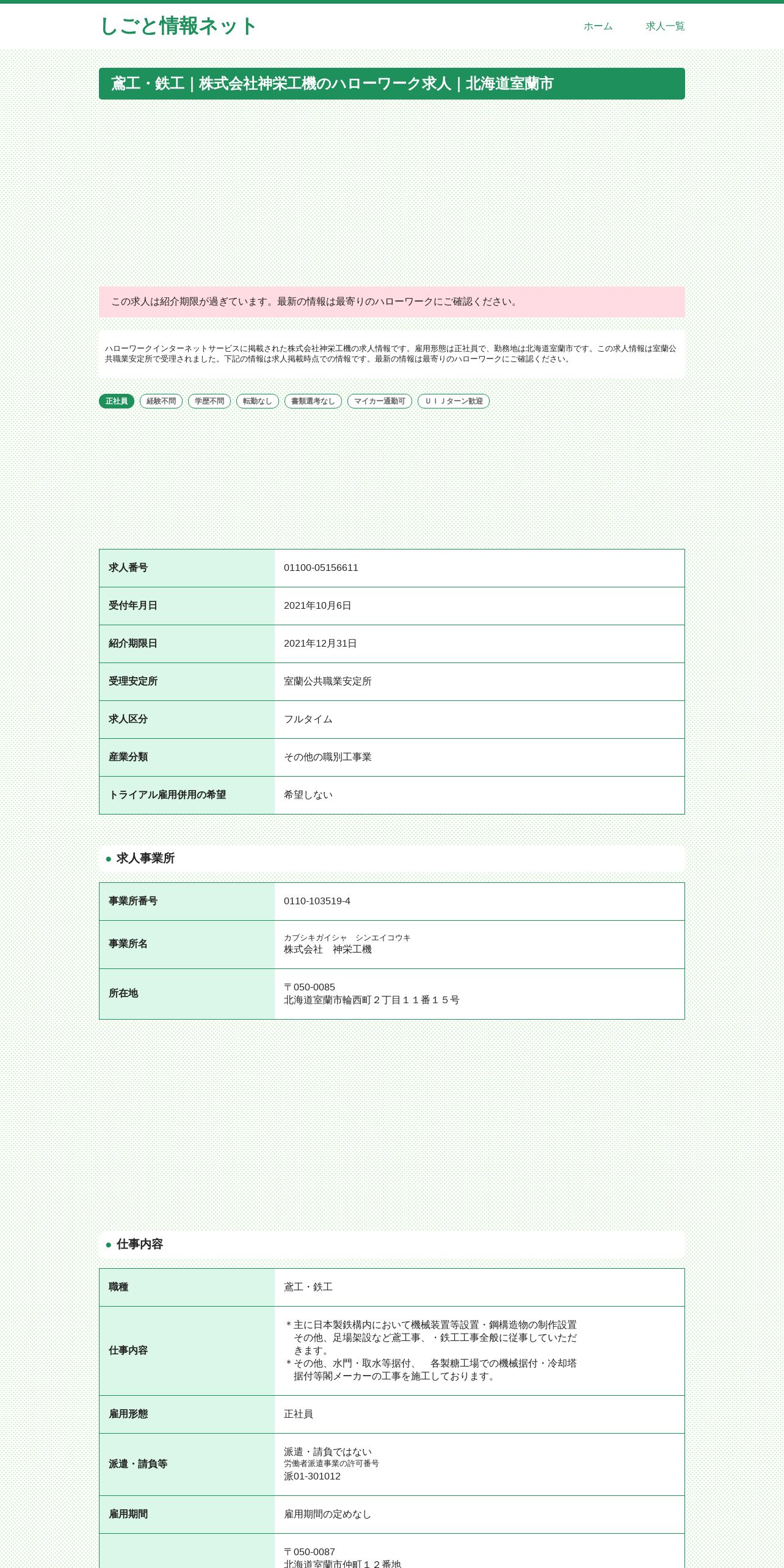Click the 受理安定所 row label
784x1568 pixels.
pos(133,681)
